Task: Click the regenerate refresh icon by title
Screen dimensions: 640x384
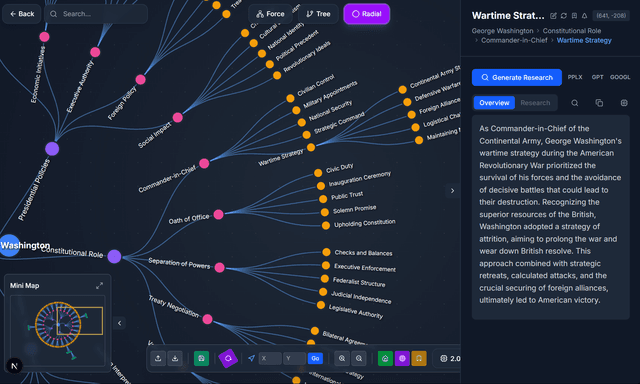Action: 564,16
